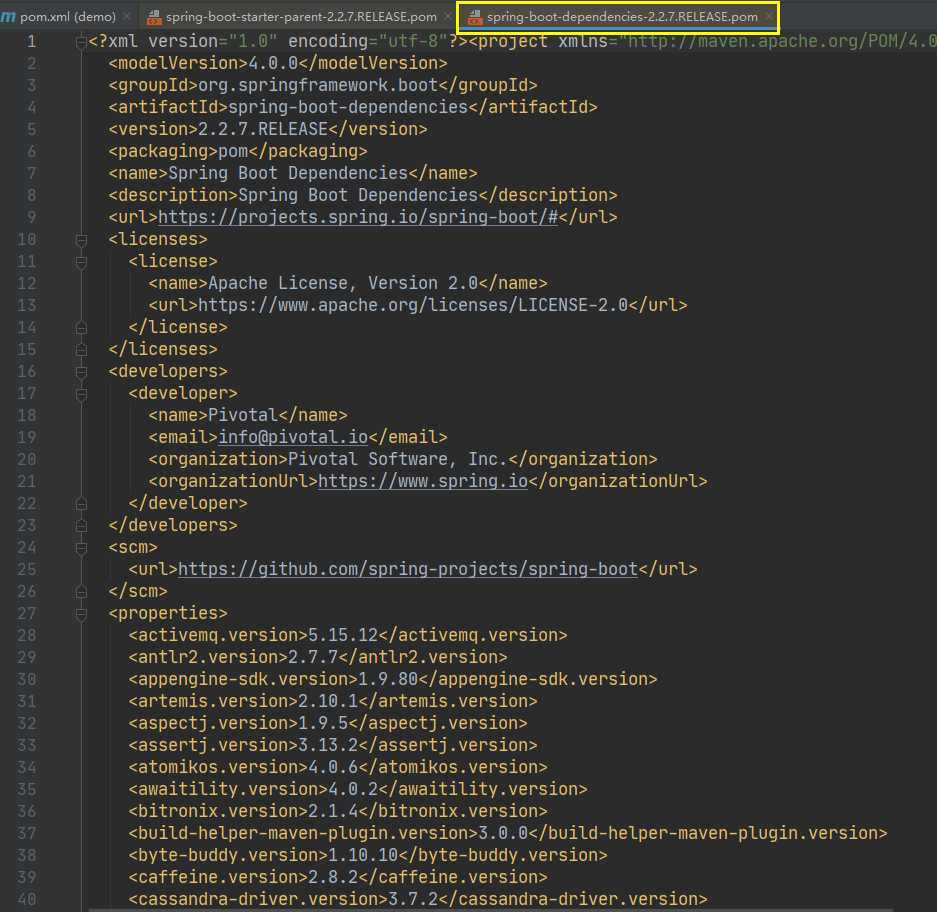Click the packaging pom value

click(232, 151)
